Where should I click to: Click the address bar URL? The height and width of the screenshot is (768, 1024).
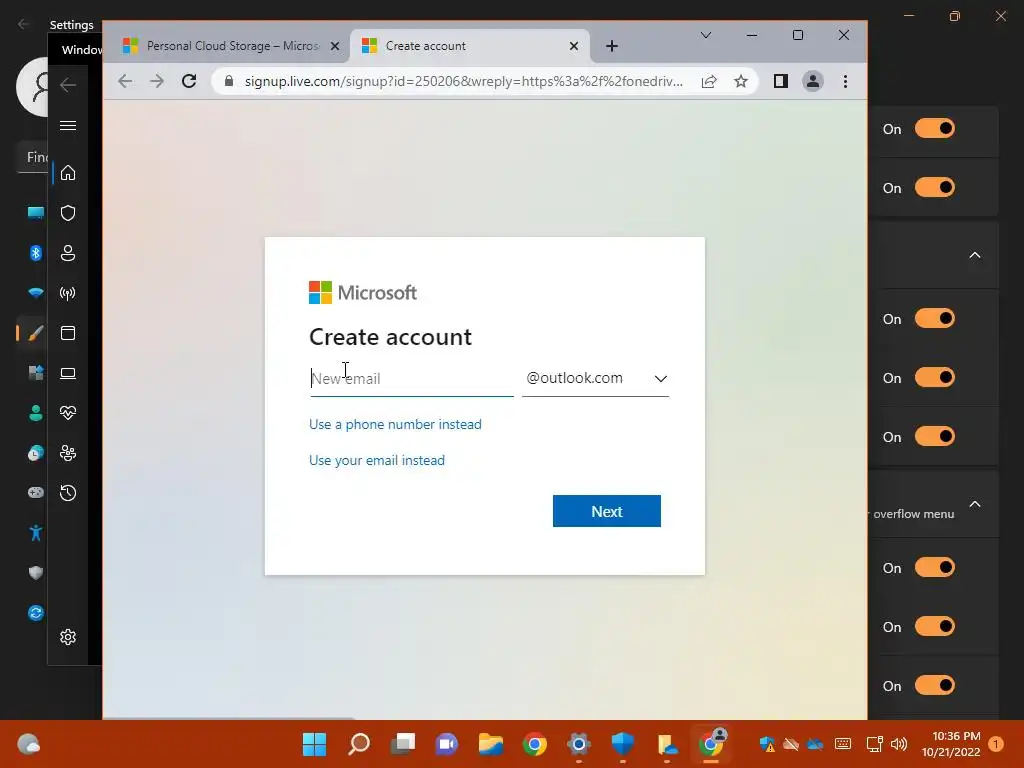click(x=464, y=81)
